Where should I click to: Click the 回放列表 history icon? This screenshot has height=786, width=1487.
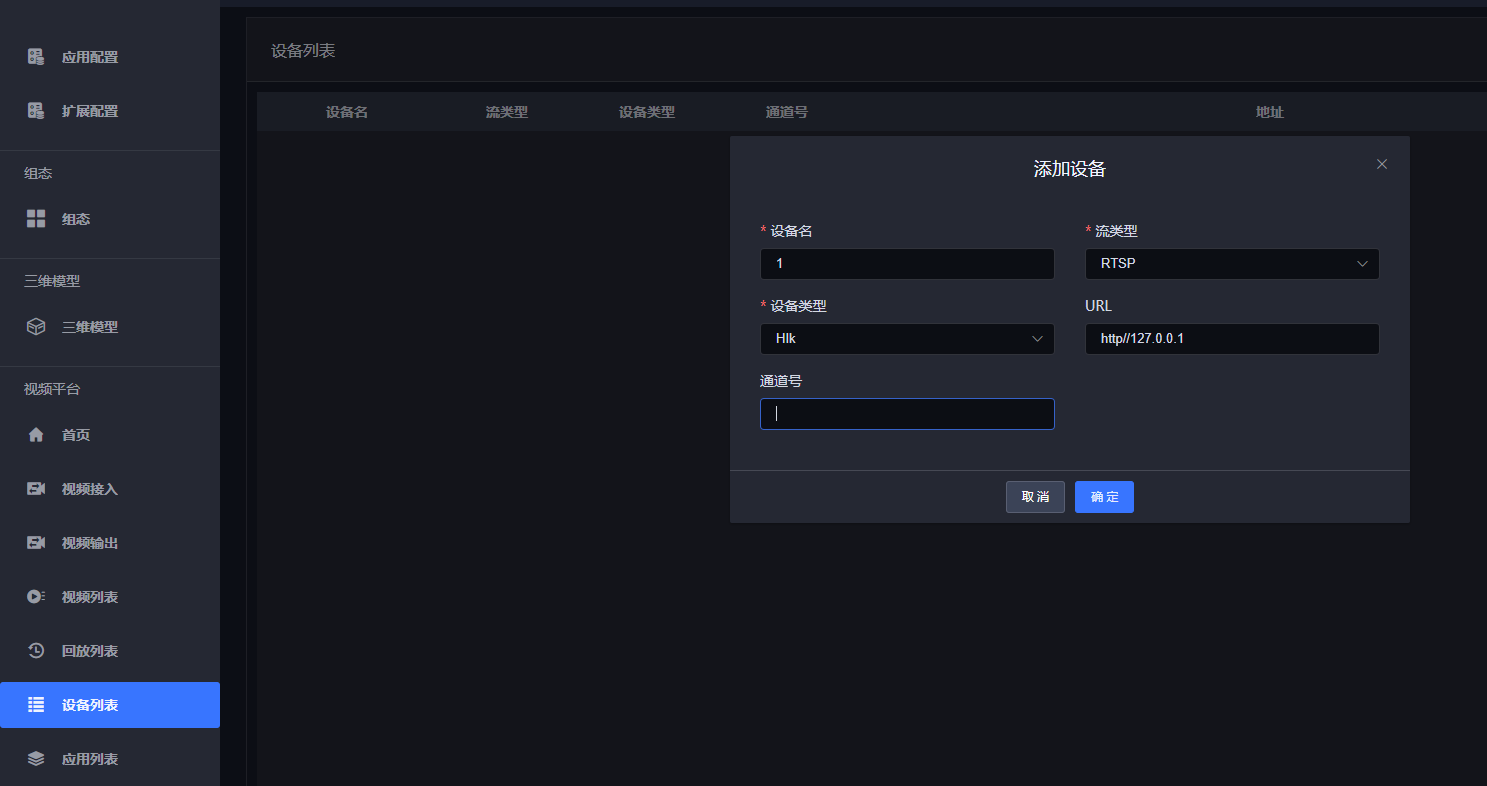coord(36,651)
